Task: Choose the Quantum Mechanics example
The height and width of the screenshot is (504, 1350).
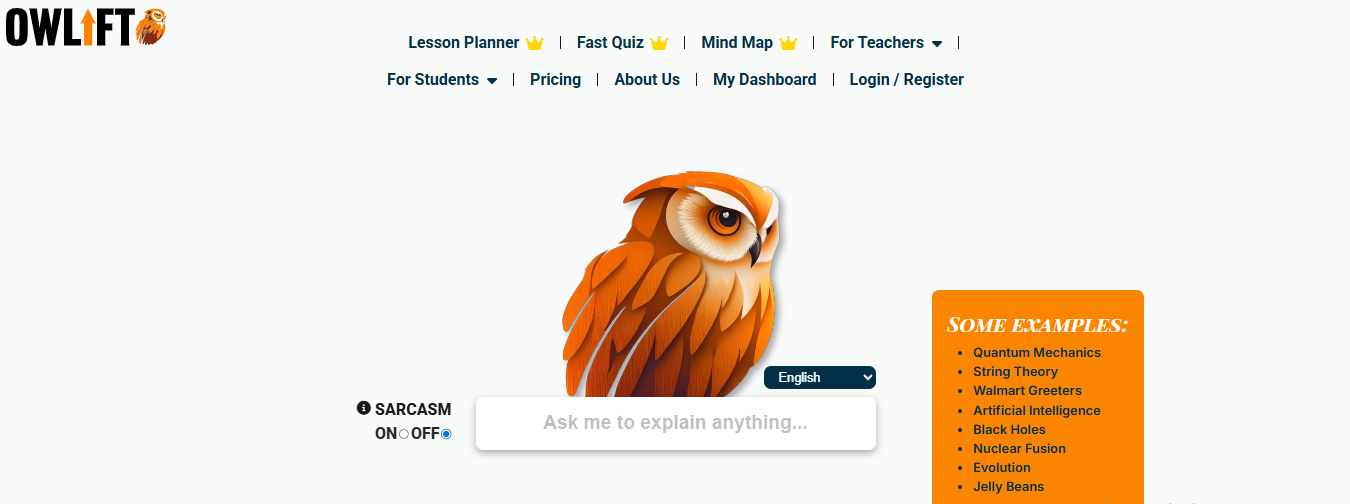Action: [1037, 352]
